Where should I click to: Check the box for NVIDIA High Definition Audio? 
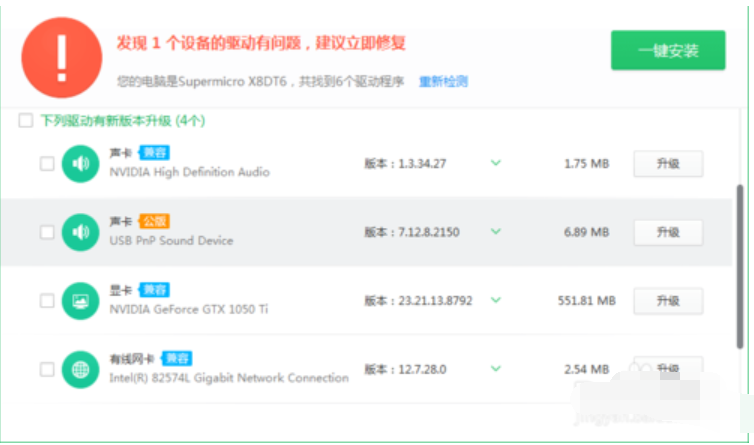tap(47, 163)
